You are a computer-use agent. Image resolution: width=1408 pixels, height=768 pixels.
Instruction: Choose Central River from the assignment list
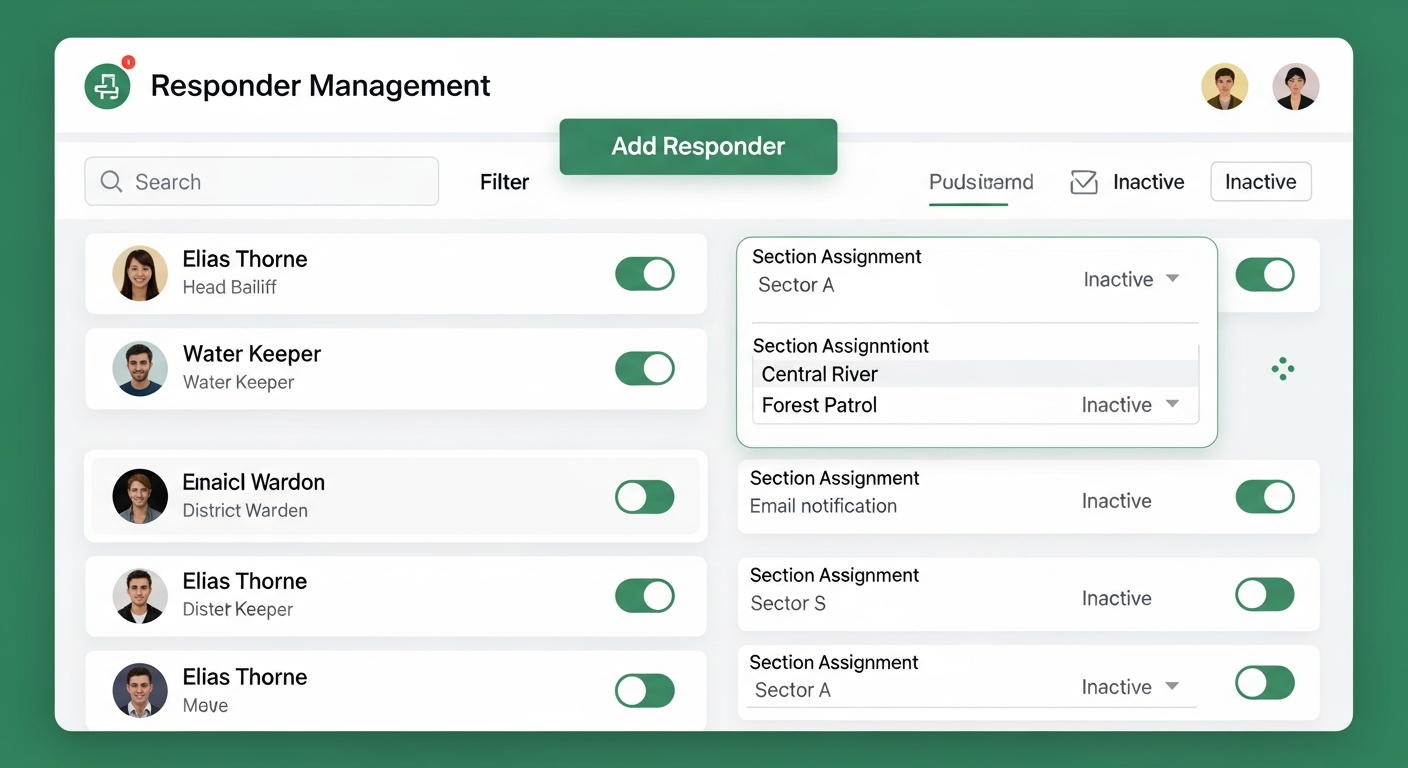(x=975, y=374)
